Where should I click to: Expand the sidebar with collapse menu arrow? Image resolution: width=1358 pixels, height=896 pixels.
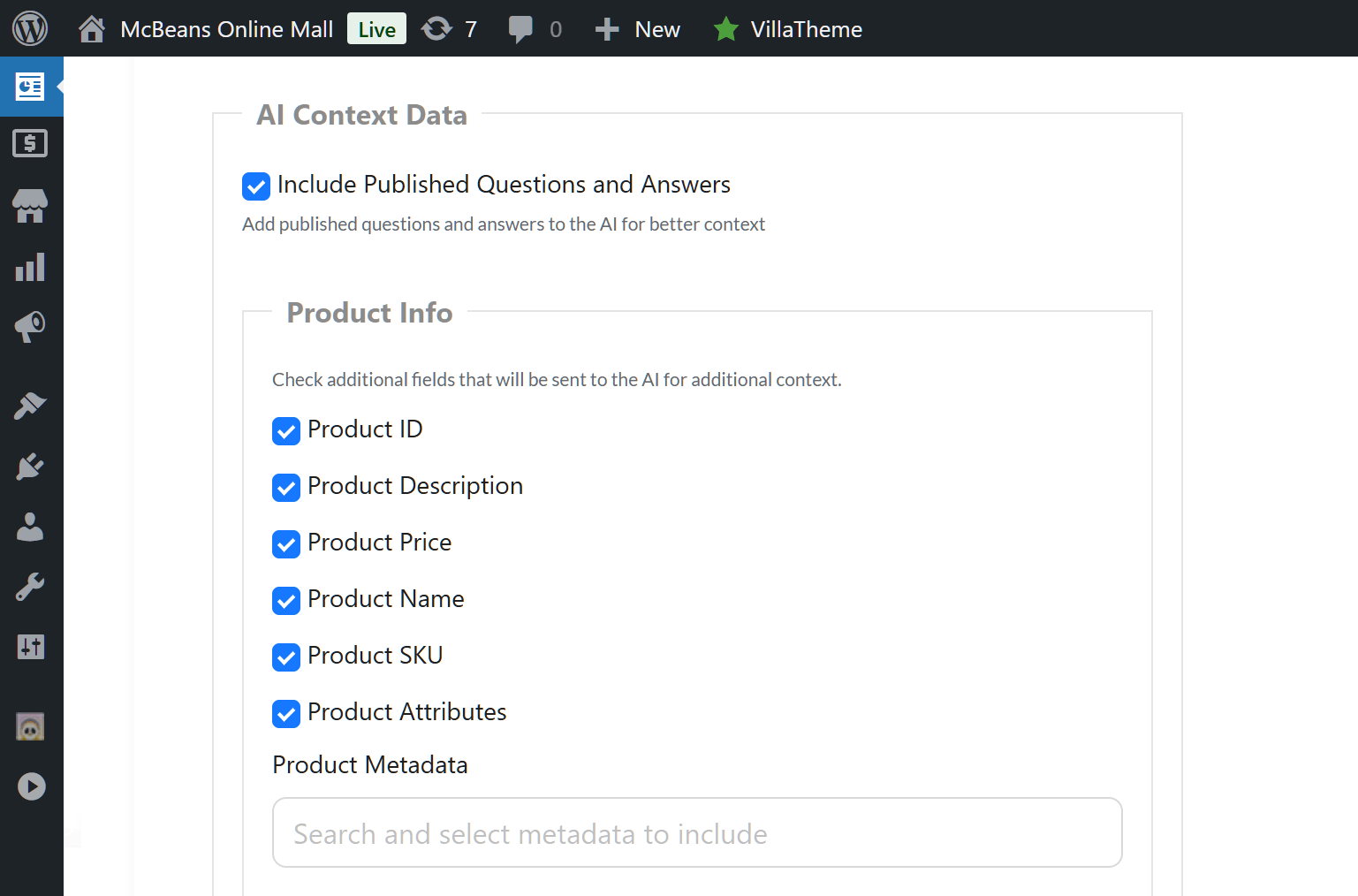31,786
